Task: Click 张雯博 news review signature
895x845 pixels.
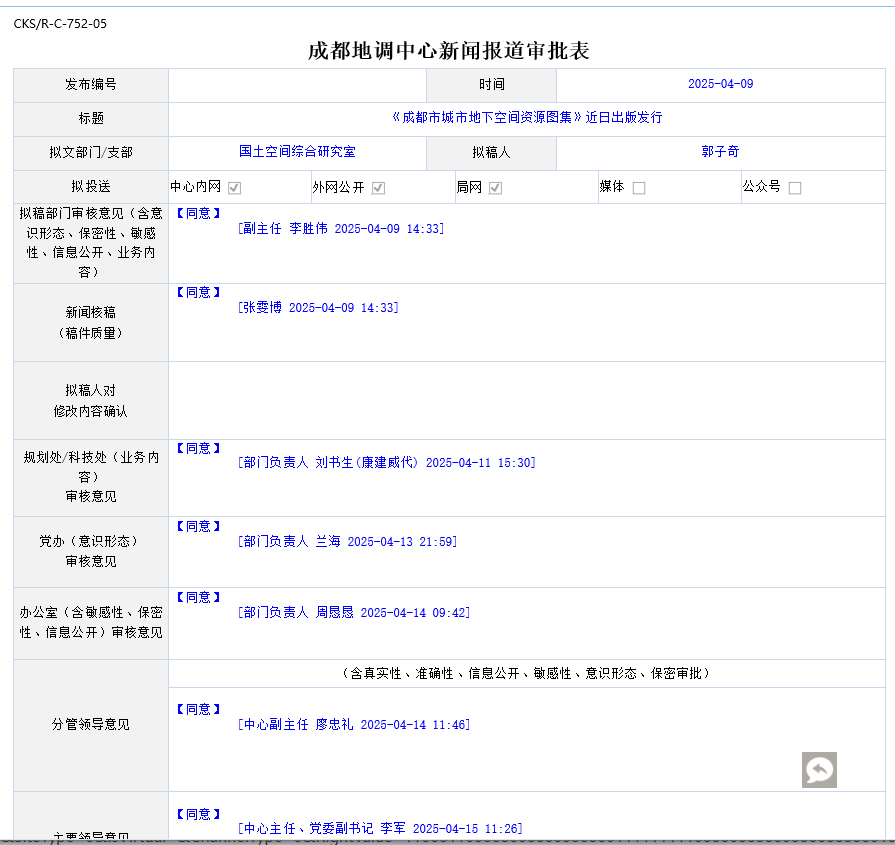Action: [x=318, y=308]
